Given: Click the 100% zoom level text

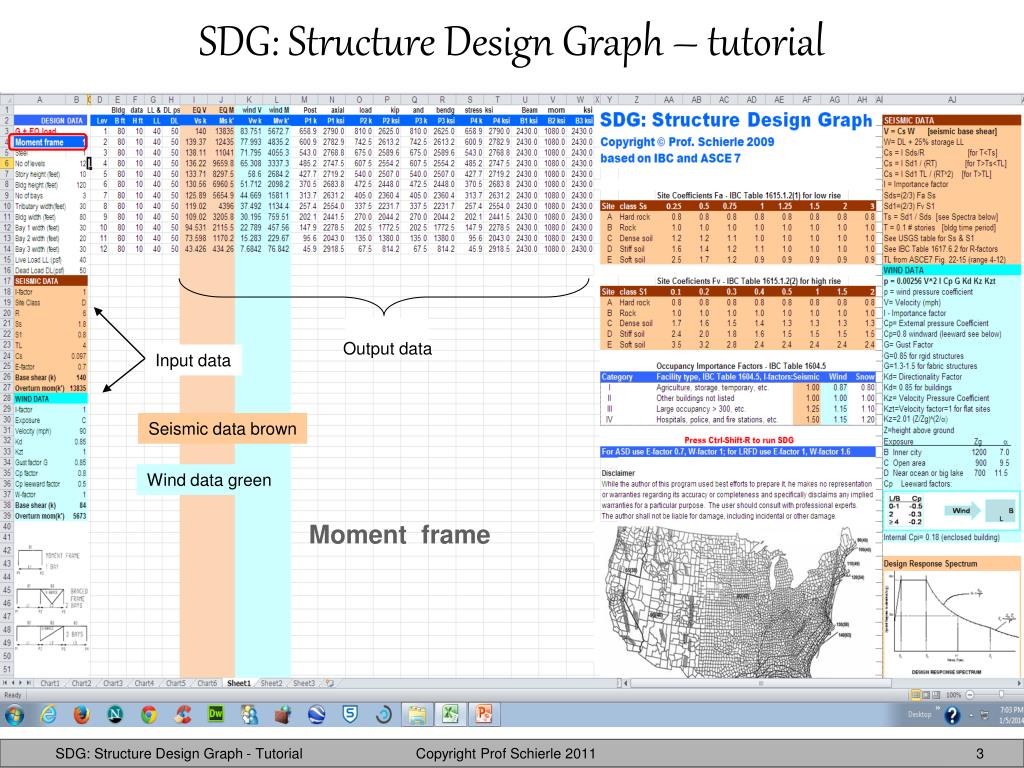Looking at the screenshot, I should [x=953, y=695].
